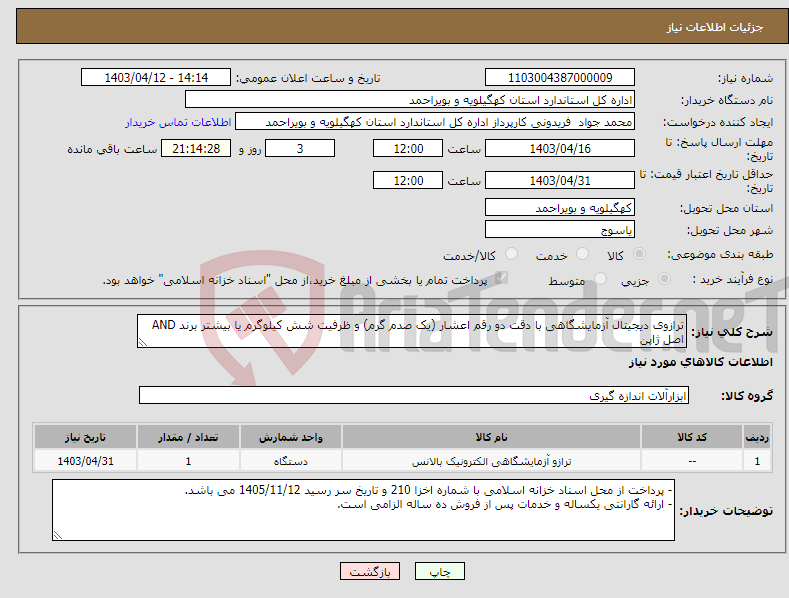This screenshot has width=789, height=598.
Task: Click the تعداد / مقدار column header
Action: tap(188, 437)
